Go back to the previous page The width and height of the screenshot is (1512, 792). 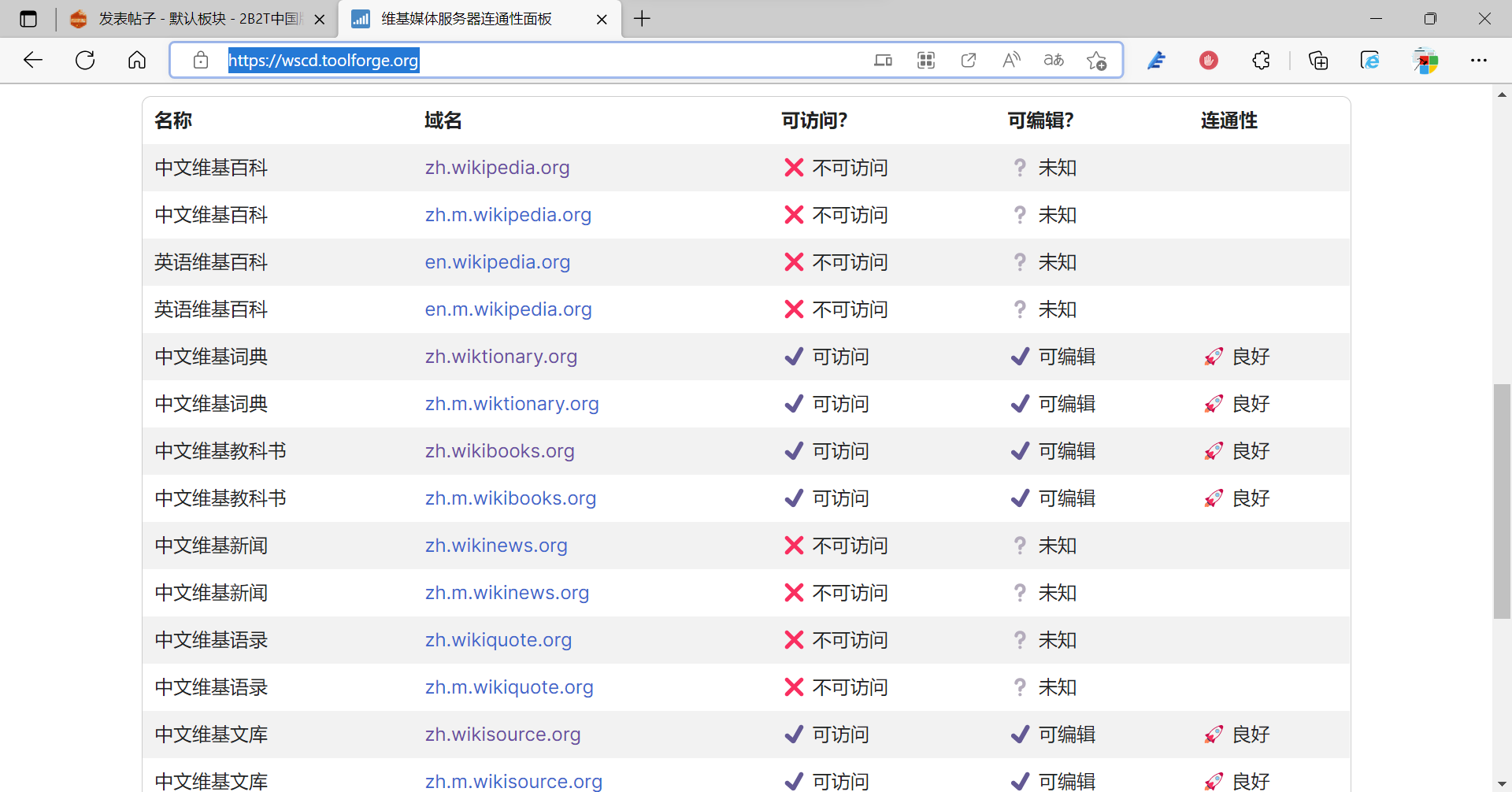coord(33,60)
